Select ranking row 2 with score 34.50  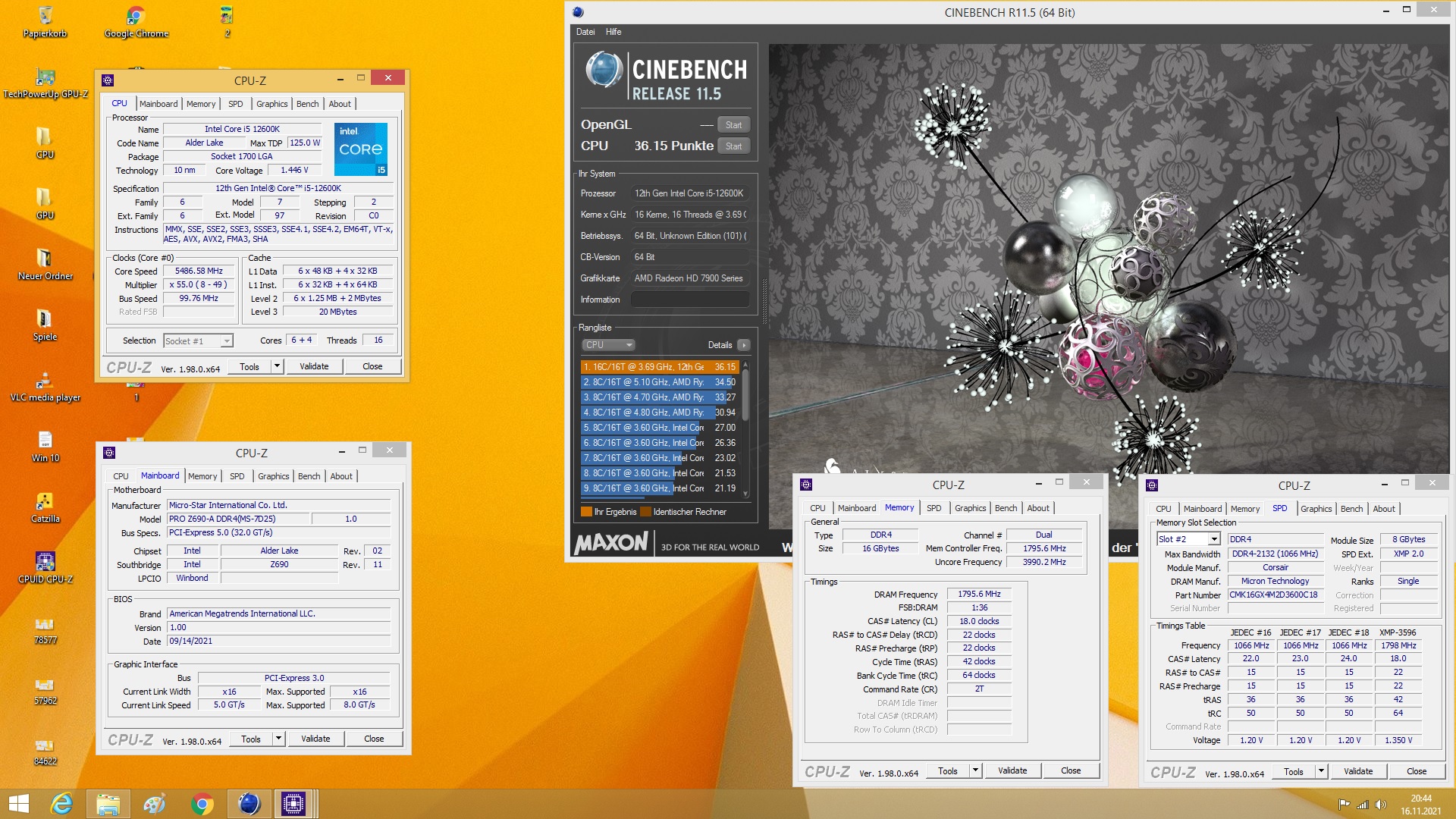click(659, 382)
